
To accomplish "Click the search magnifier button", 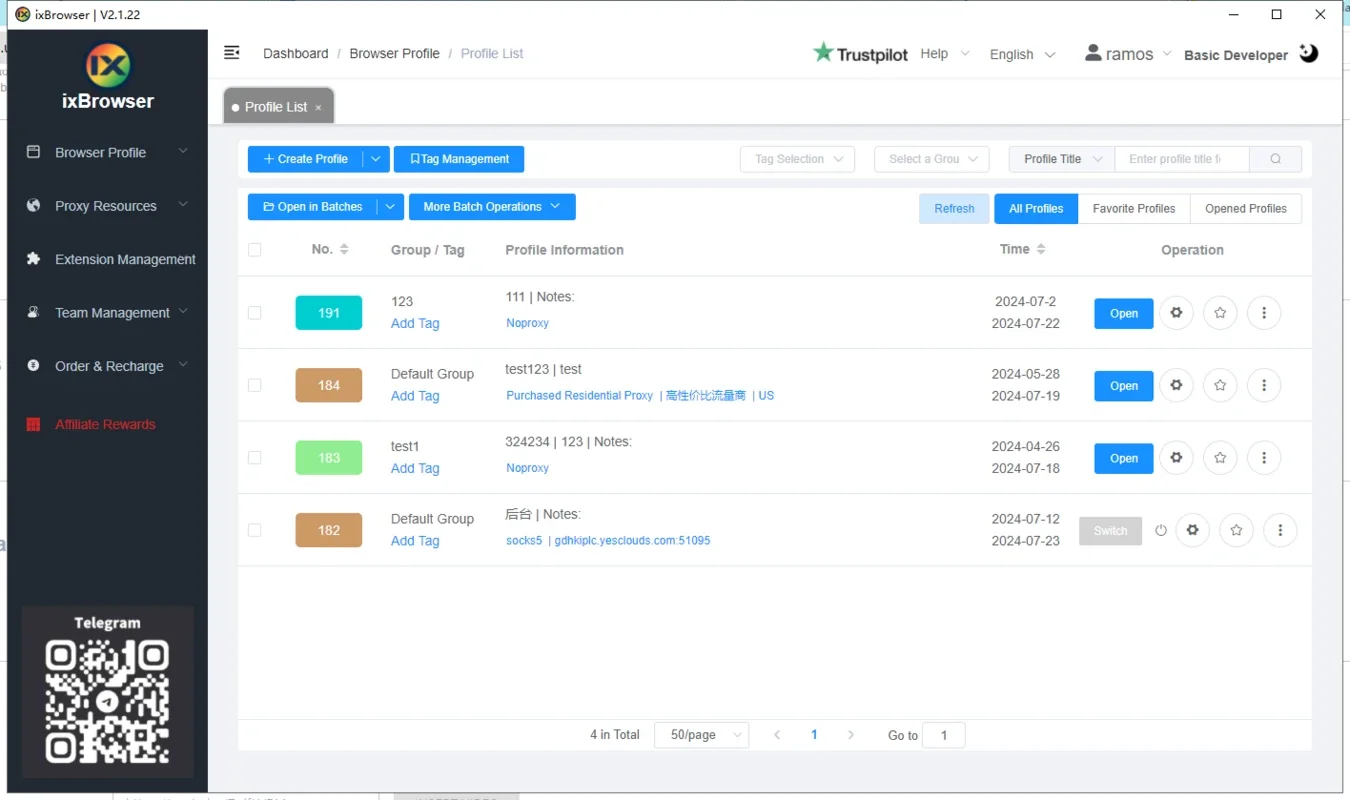I will (x=1276, y=159).
